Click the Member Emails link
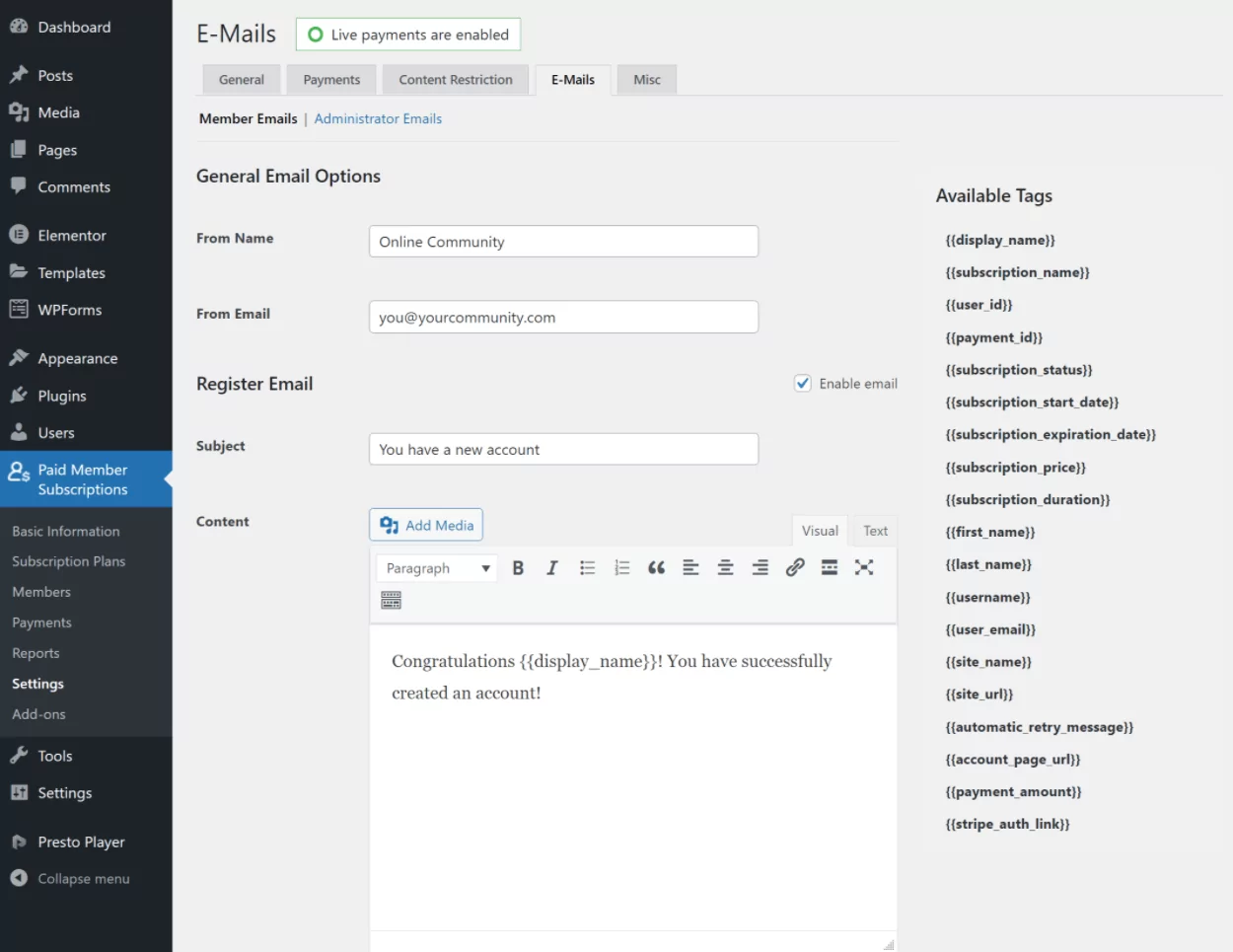Viewport: 1233px width, 952px height. click(x=249, y=118)
